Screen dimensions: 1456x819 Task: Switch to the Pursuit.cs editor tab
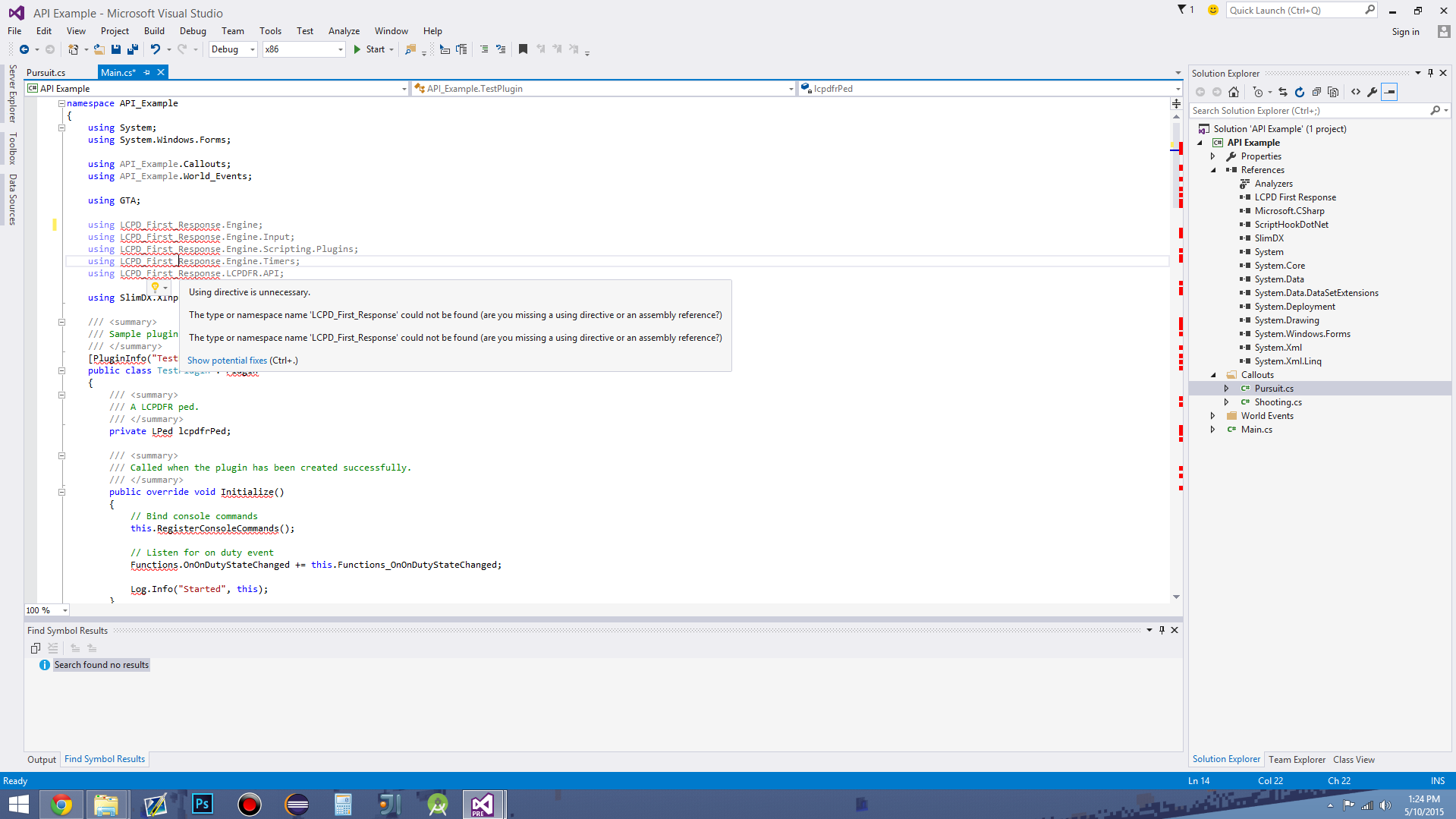46,73
